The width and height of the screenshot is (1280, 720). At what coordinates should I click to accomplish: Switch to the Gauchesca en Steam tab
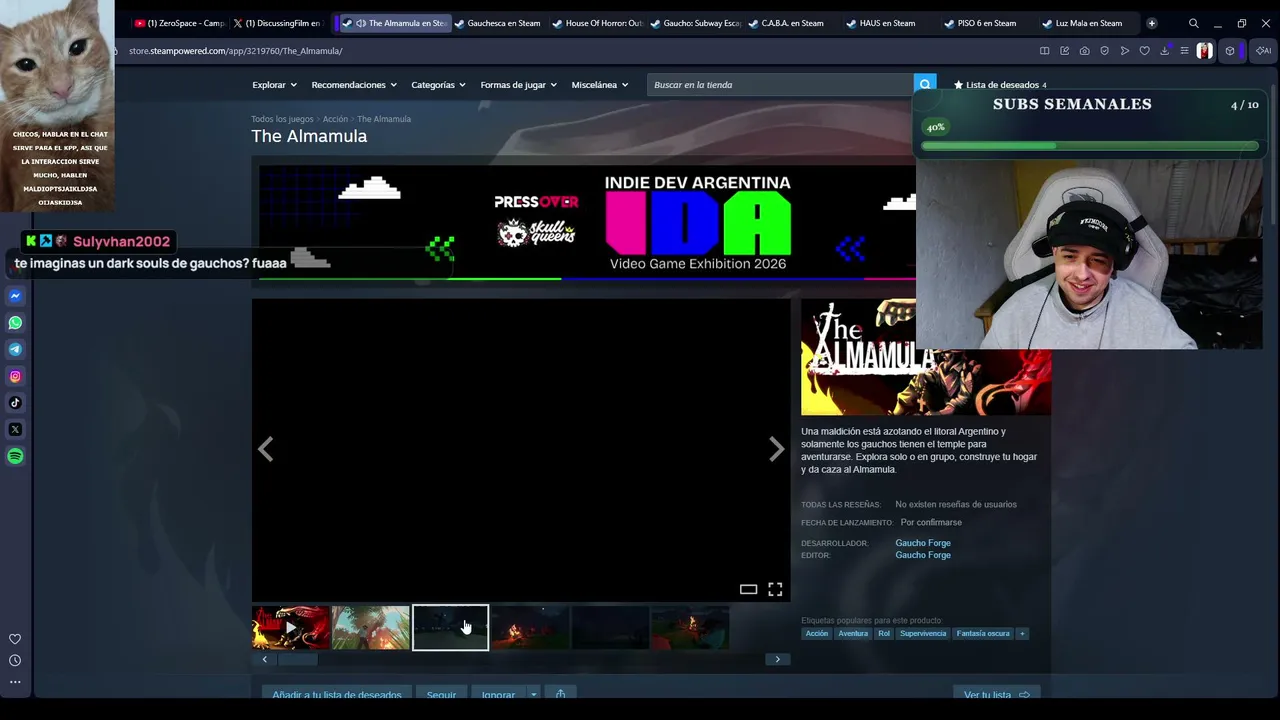498,23
